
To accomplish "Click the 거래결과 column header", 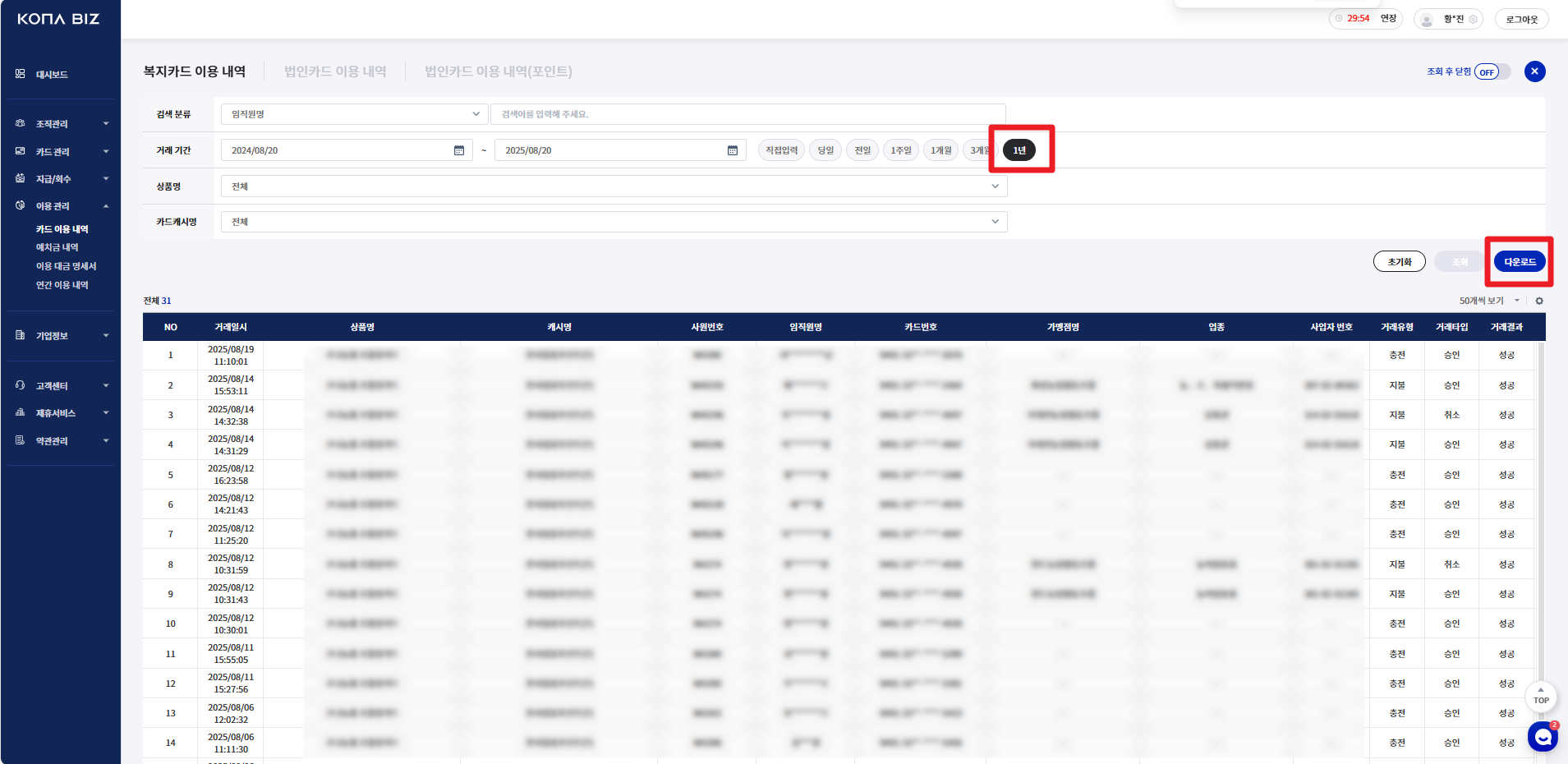I will (1506, 327).
